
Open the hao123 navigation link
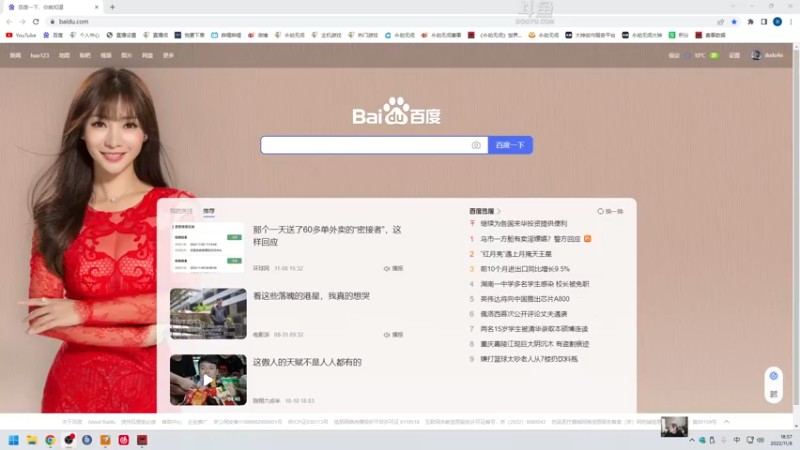pyautogui.click(x=40, y=55)
